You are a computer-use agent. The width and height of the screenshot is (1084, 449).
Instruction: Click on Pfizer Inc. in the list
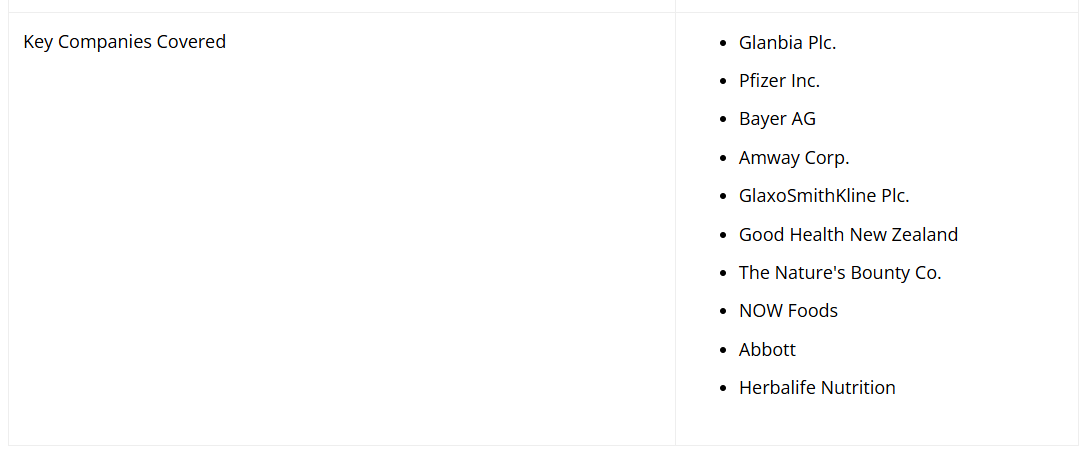click(x=779, y=81)
